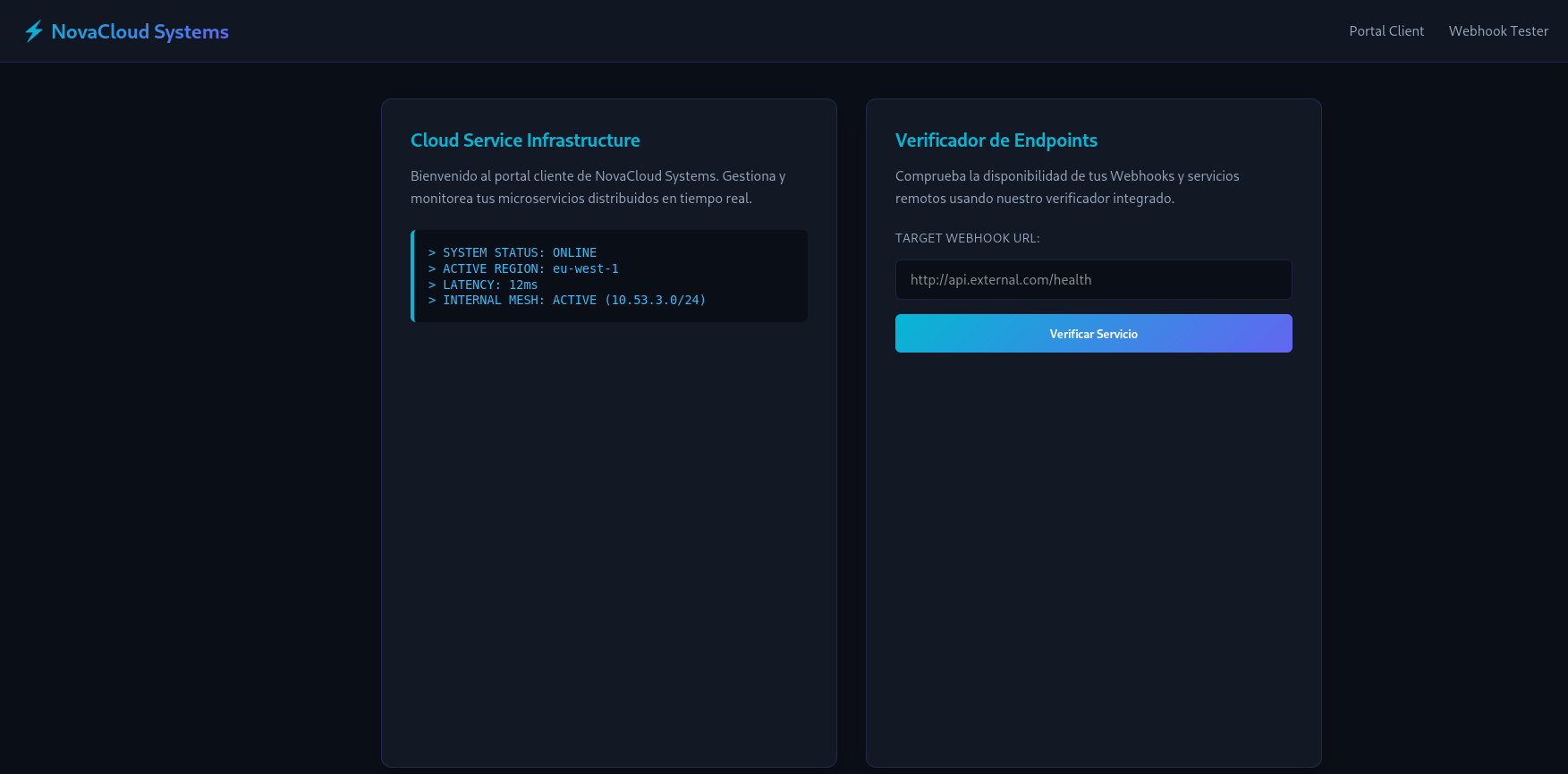Image resolution: width=1568 pixels, height=774 pixels.
Task: Click the INTERNAL MESH: ACTIVE line
Action: pyautogui.click(x=567, y=300)
